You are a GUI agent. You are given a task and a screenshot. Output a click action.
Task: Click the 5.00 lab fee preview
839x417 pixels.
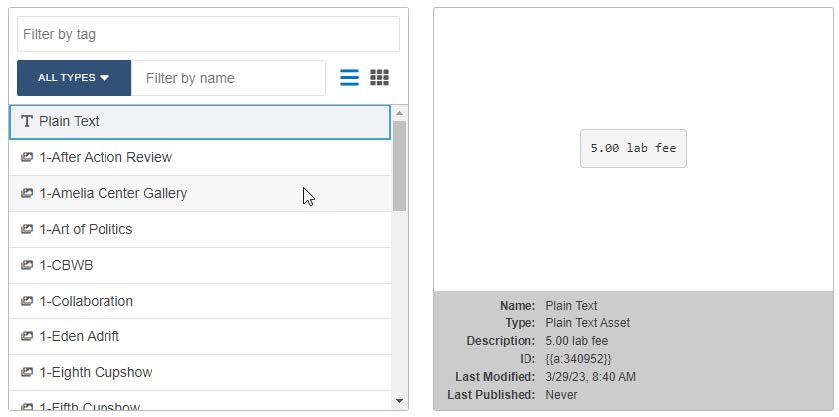[x=633, y=148]
